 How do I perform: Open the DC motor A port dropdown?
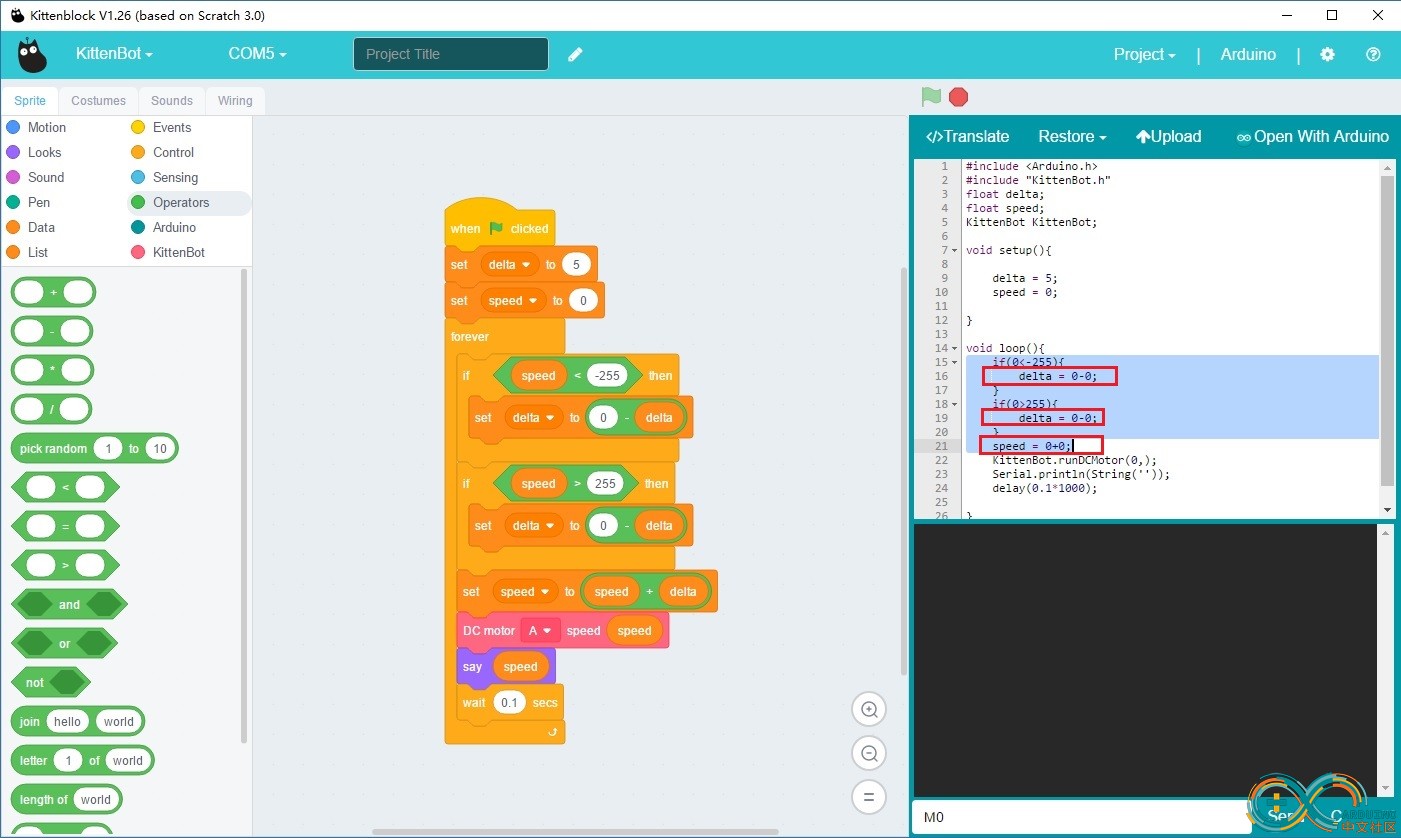[x=539, y=631]
